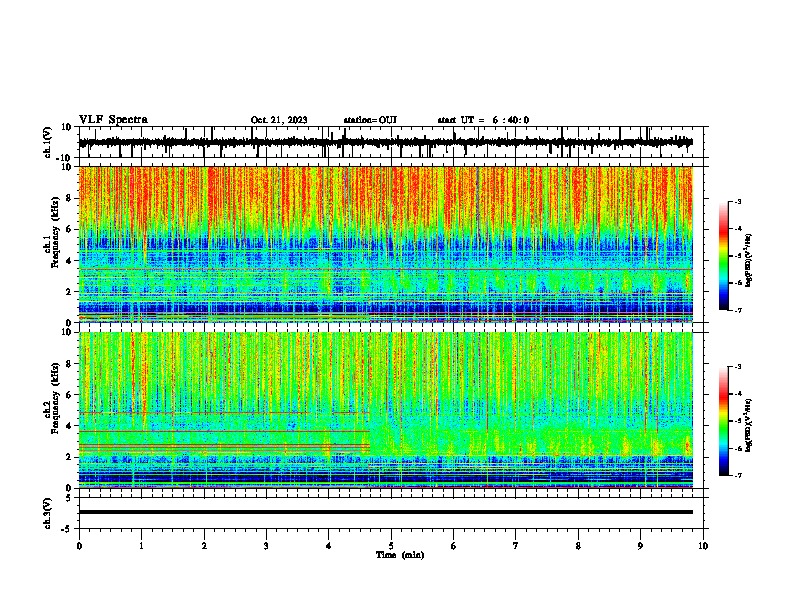Click time axis tick label "9"
This screenshot has width=792, height=612.
click(640, 546)
